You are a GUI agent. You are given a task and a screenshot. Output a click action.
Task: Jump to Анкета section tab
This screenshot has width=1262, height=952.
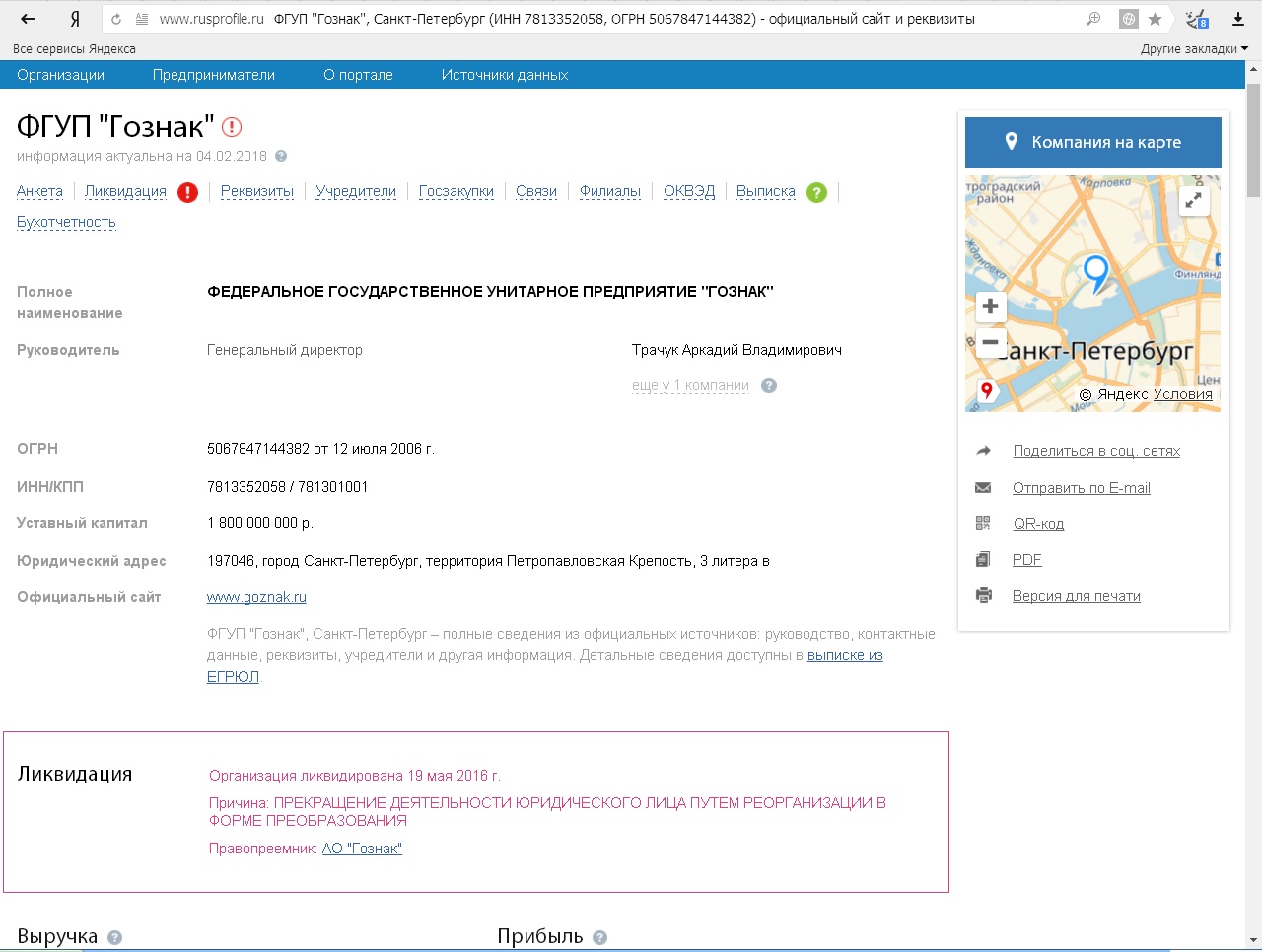pyautogui.click(x=39, y=192)
